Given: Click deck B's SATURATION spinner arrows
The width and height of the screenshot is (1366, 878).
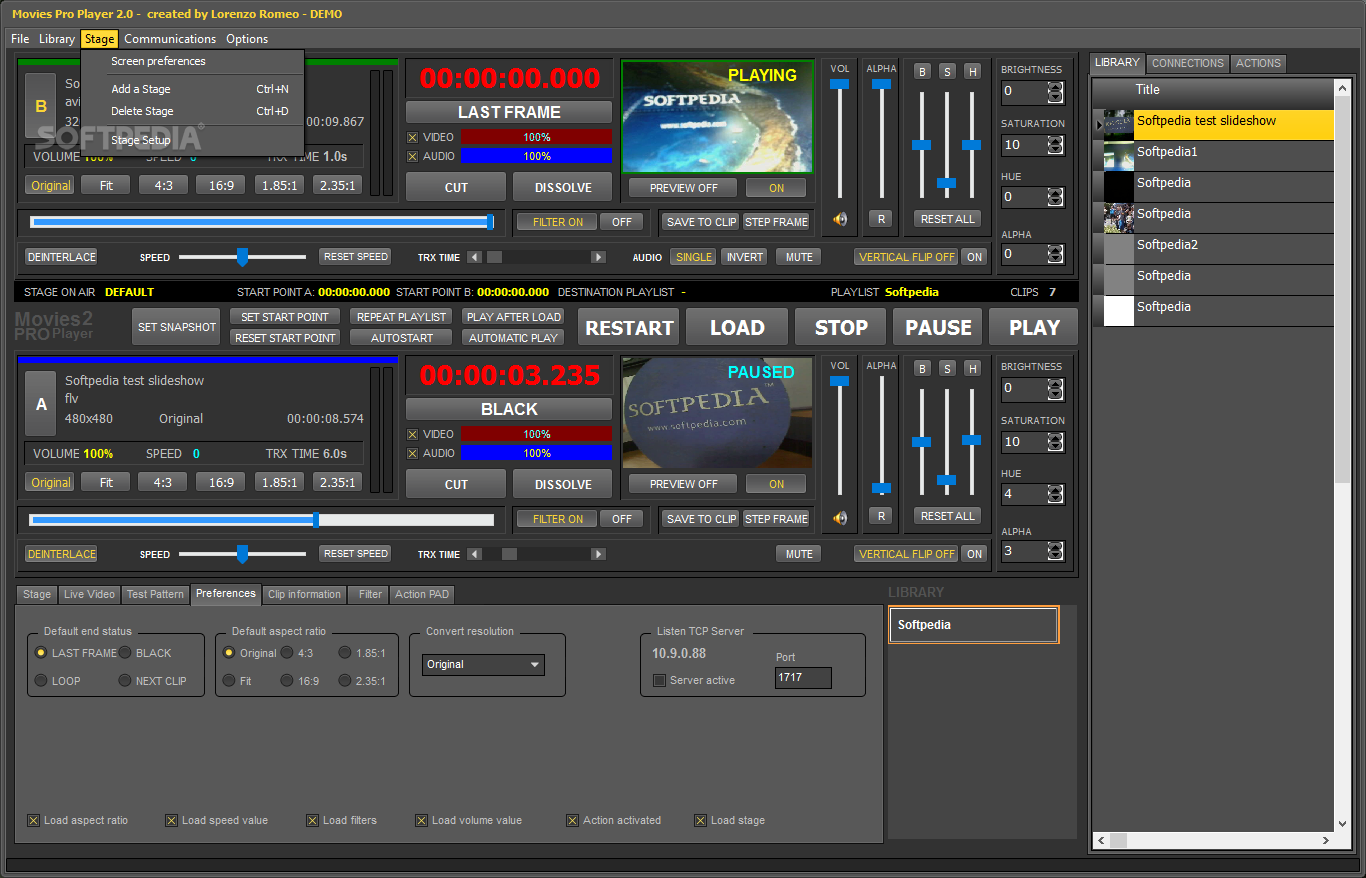Looking at the screenshot, I should click(1055, 145).
